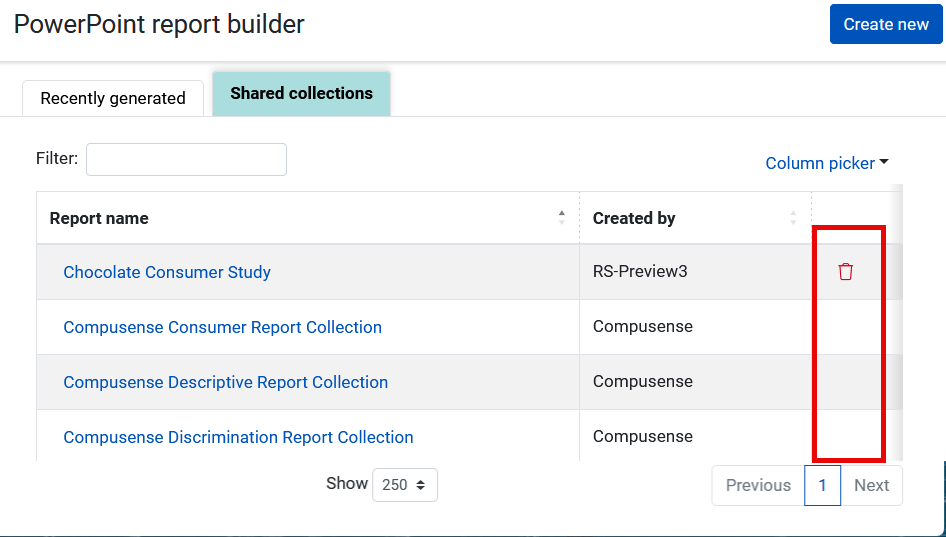Select the Shared collections tab
The height and width of the screenshot is (537, 946).
[301, 94]
